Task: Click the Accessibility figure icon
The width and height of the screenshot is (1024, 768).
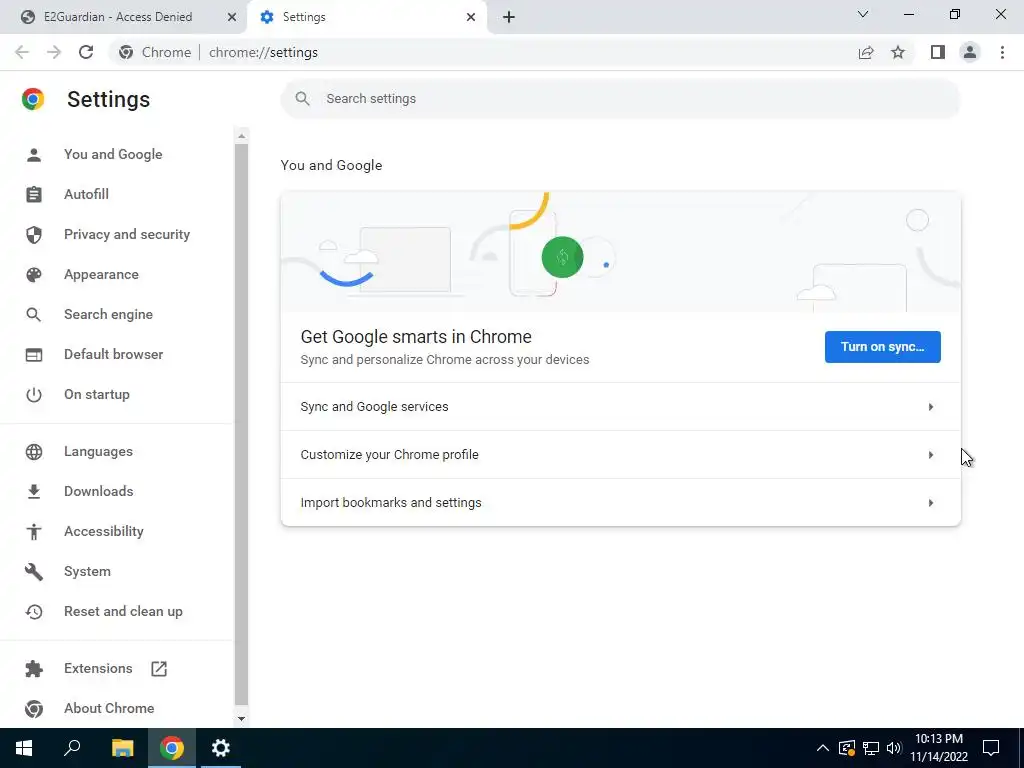Action: 34,532
